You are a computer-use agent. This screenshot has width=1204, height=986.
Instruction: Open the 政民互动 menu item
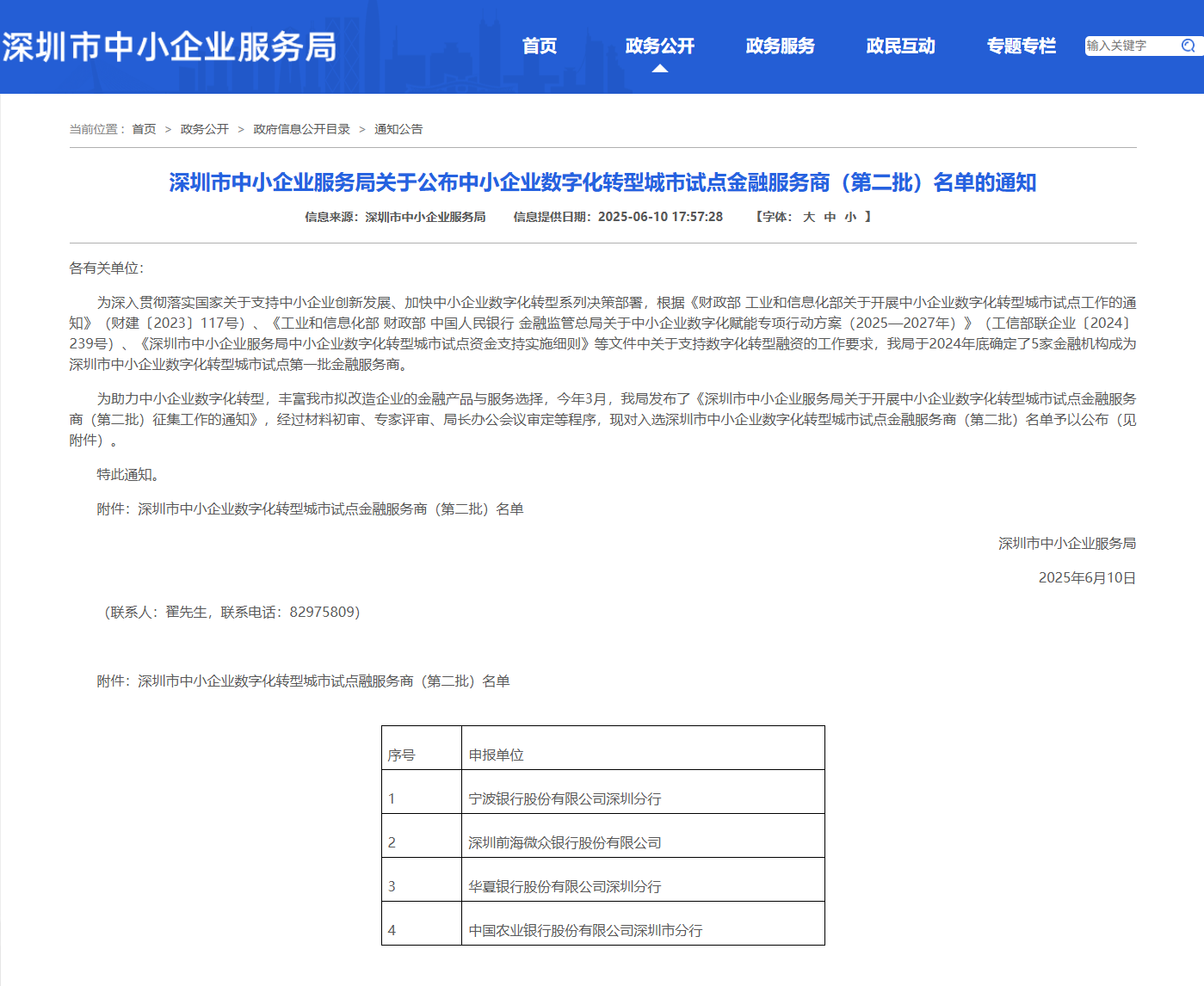click(900, 46)
